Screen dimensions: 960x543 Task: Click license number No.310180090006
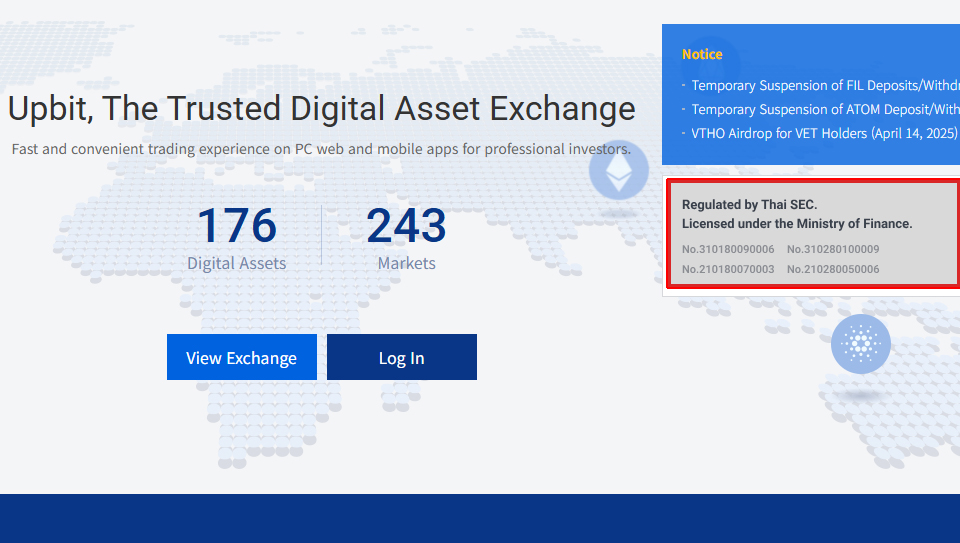coord(728,249)
